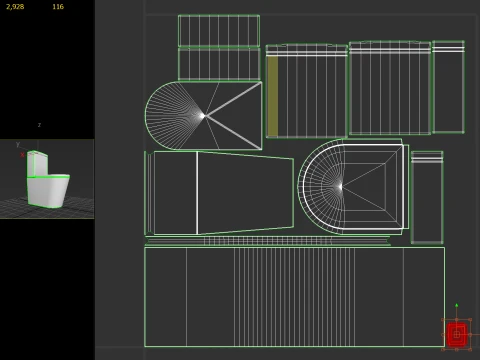The image size is (480, 360).
Task: Click the z axis label above the preview
Action: point(39,125)
